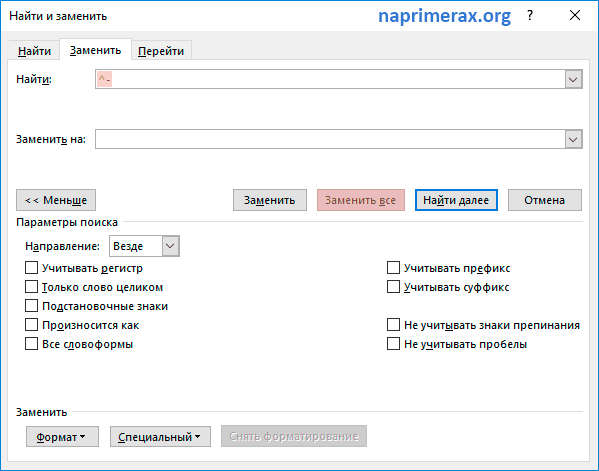599x471 pixels.
Task: Check Только слово целиком option
Action: click(31, 287)
